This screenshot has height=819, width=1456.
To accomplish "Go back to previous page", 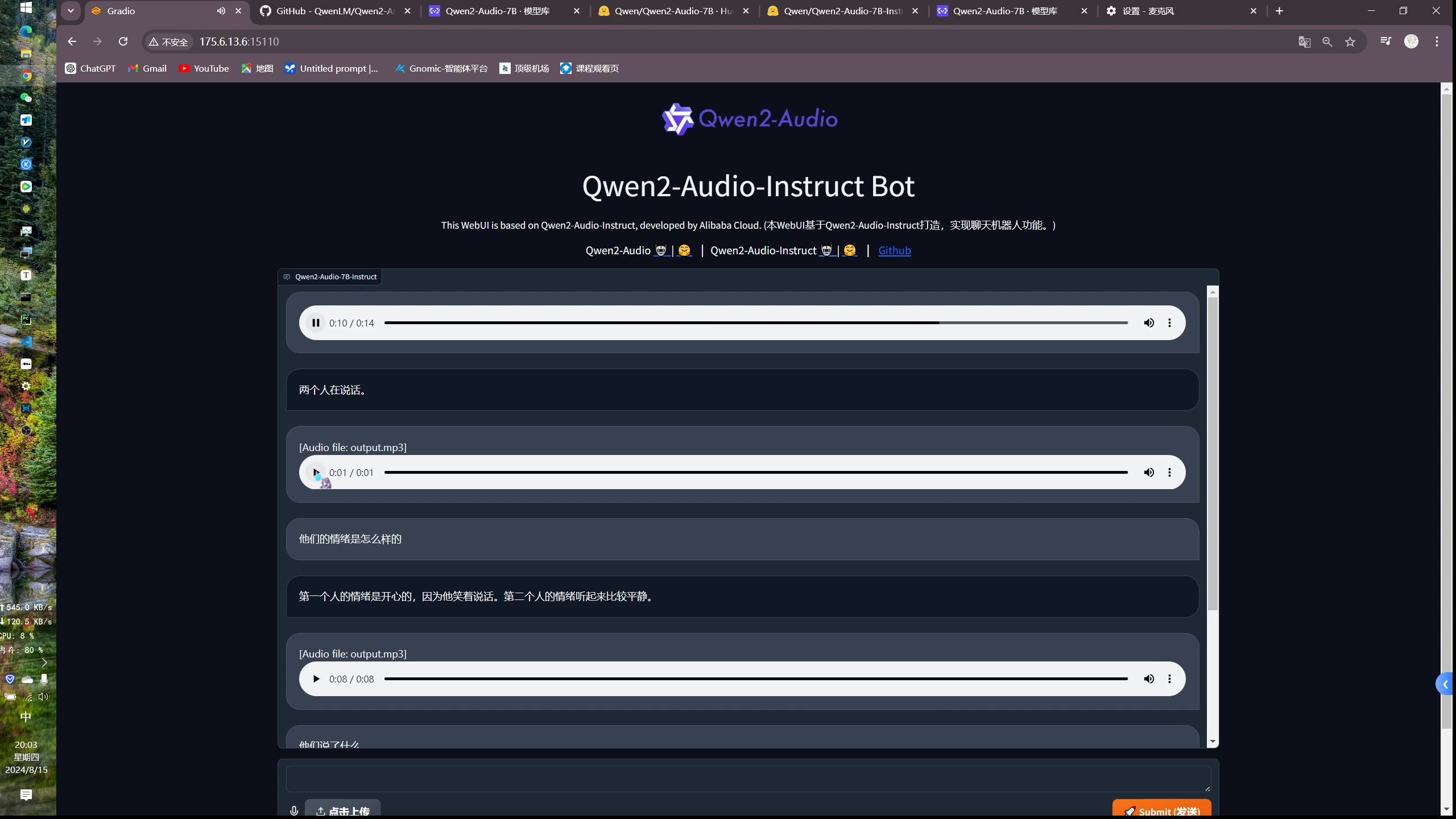I will point(72,42).
